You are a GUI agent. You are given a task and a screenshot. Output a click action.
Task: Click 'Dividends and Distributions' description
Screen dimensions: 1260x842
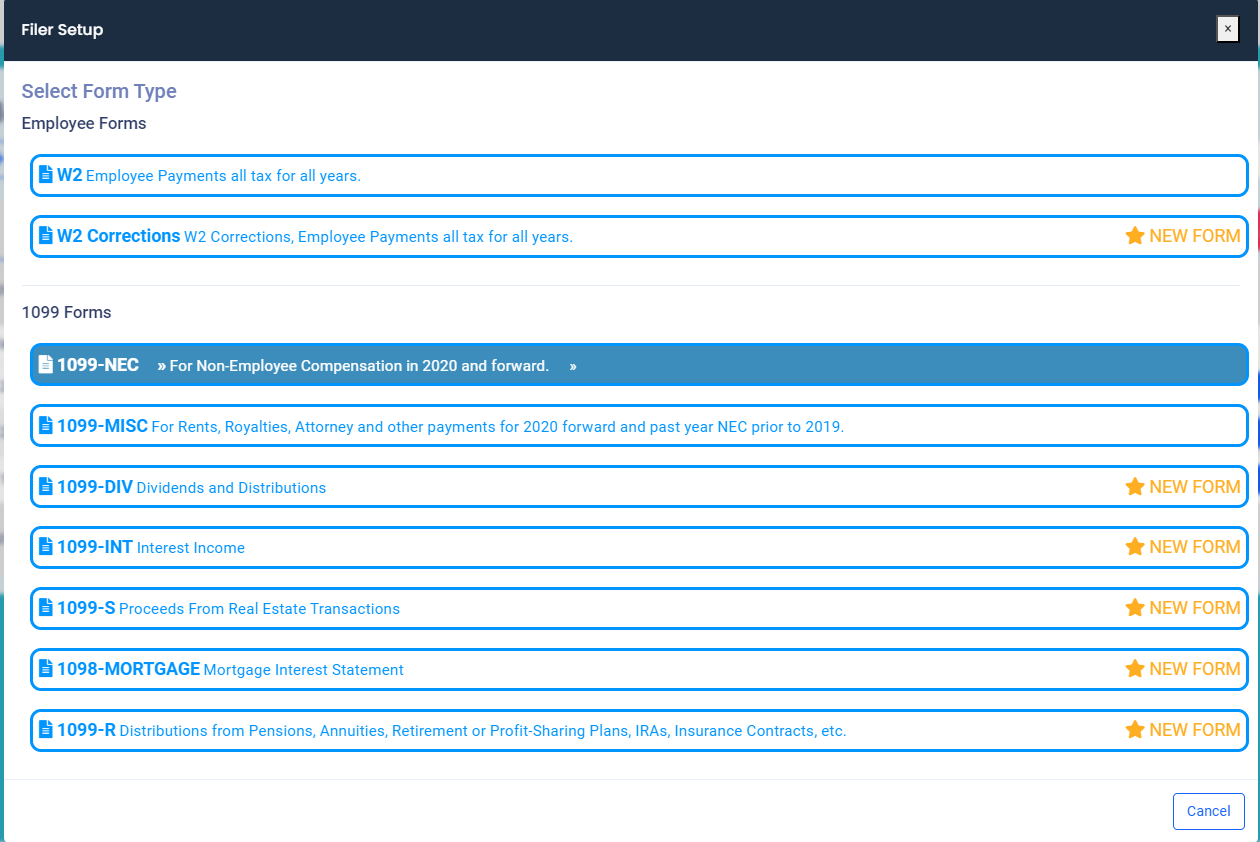(x=231, y=488)
